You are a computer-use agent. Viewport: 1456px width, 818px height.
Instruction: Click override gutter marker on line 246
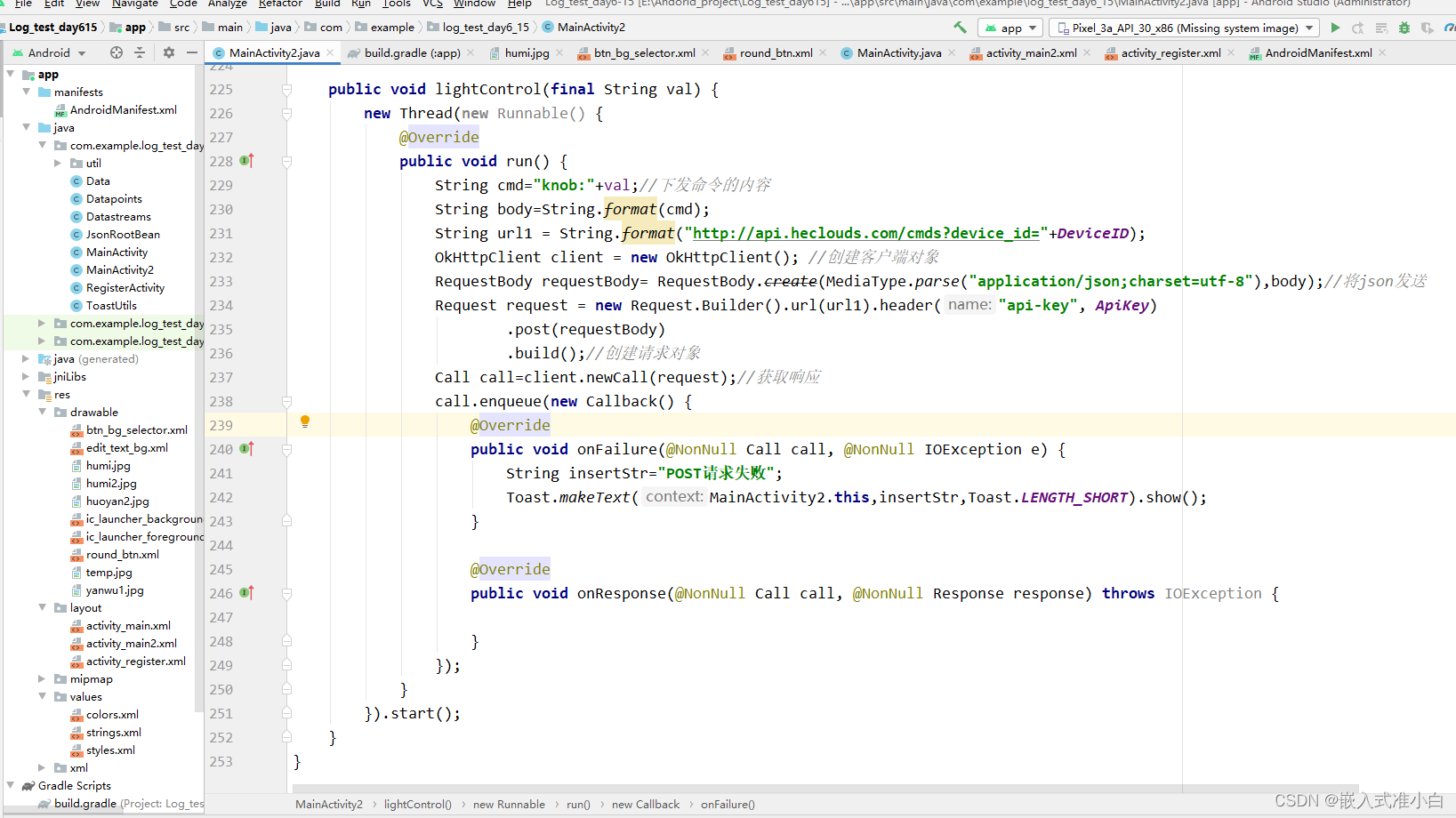(x=246, y=593)
